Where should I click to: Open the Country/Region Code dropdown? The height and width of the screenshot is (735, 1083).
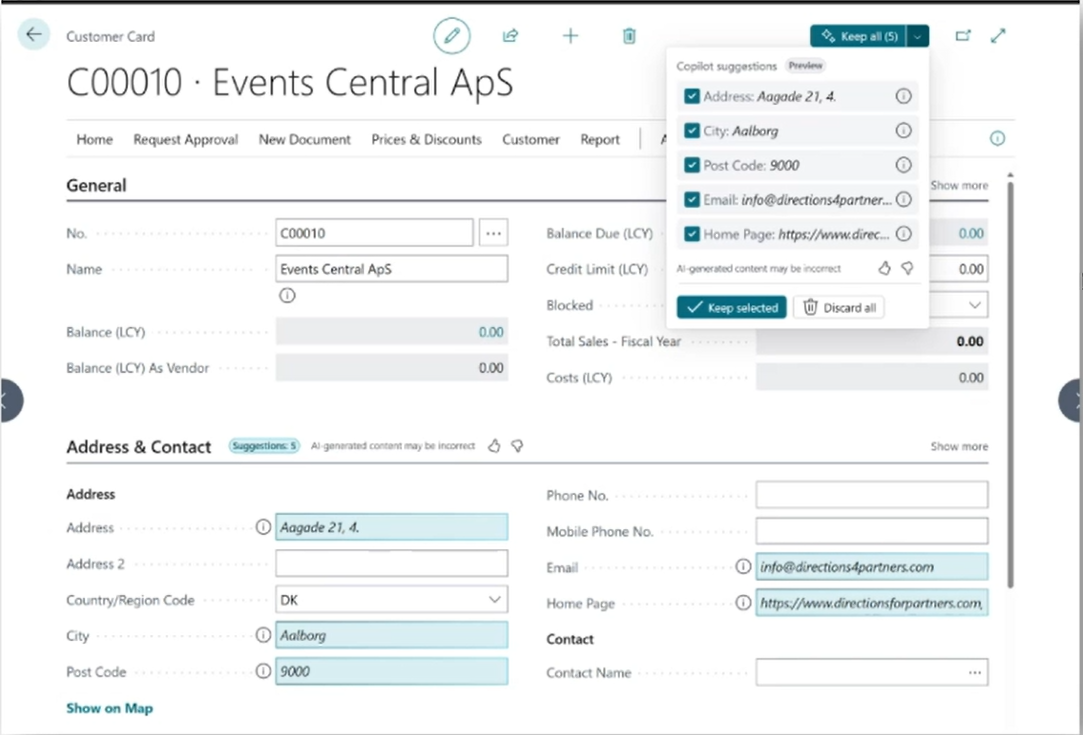(x=494, y=600)
